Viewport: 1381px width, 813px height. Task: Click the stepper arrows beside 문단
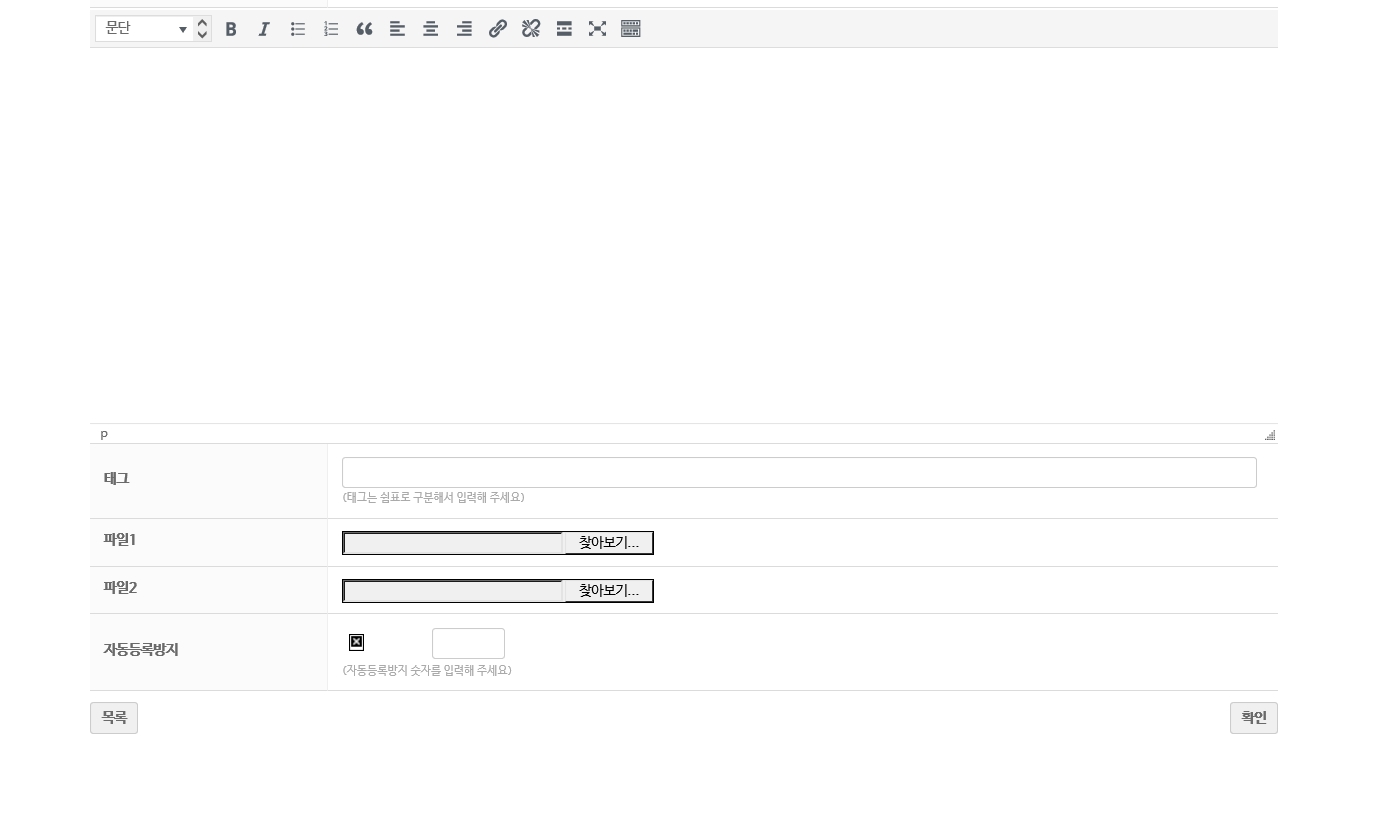coord(202,29)
